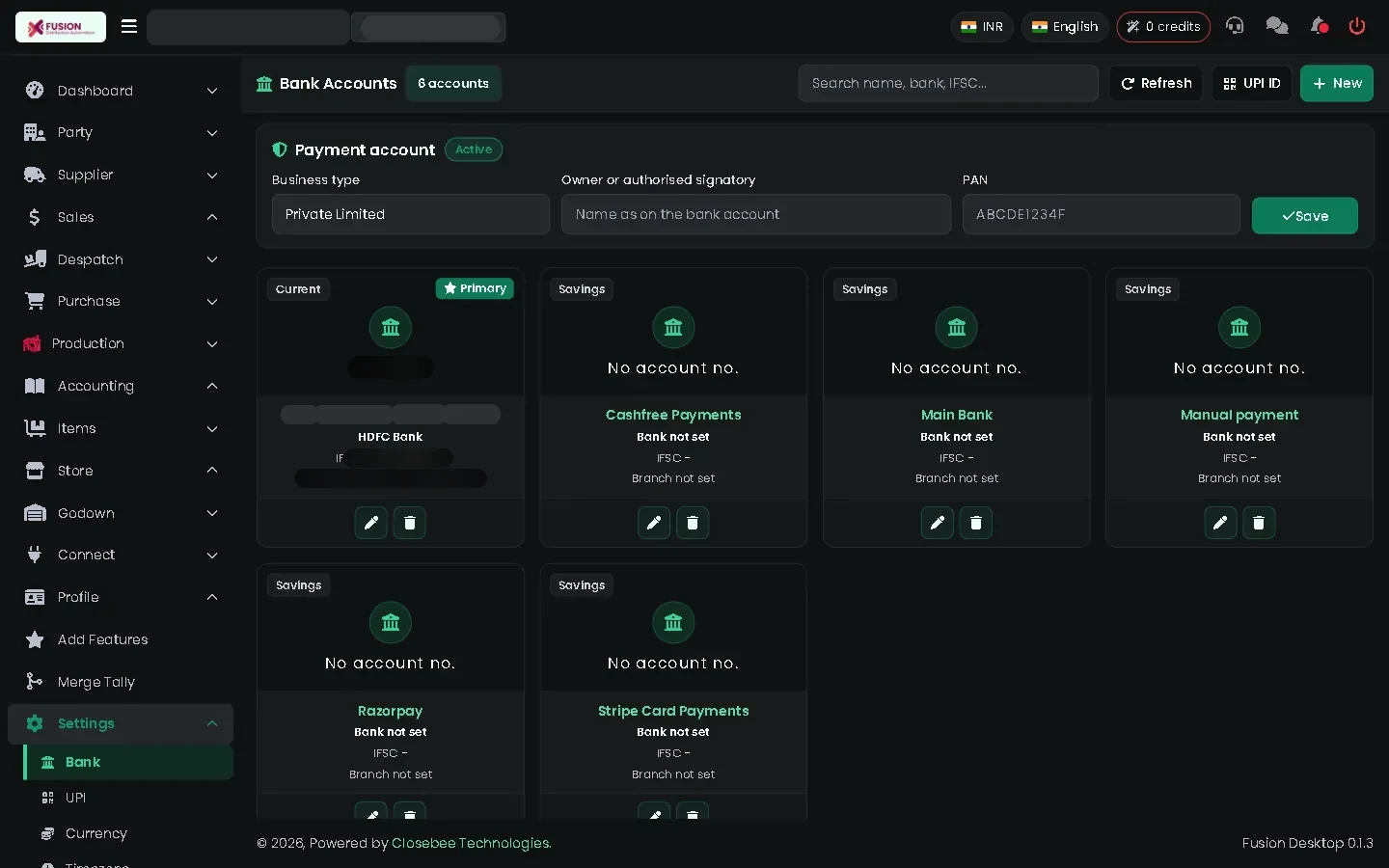
Task: Add a New bank account
Action: (x=1337, y=83)
